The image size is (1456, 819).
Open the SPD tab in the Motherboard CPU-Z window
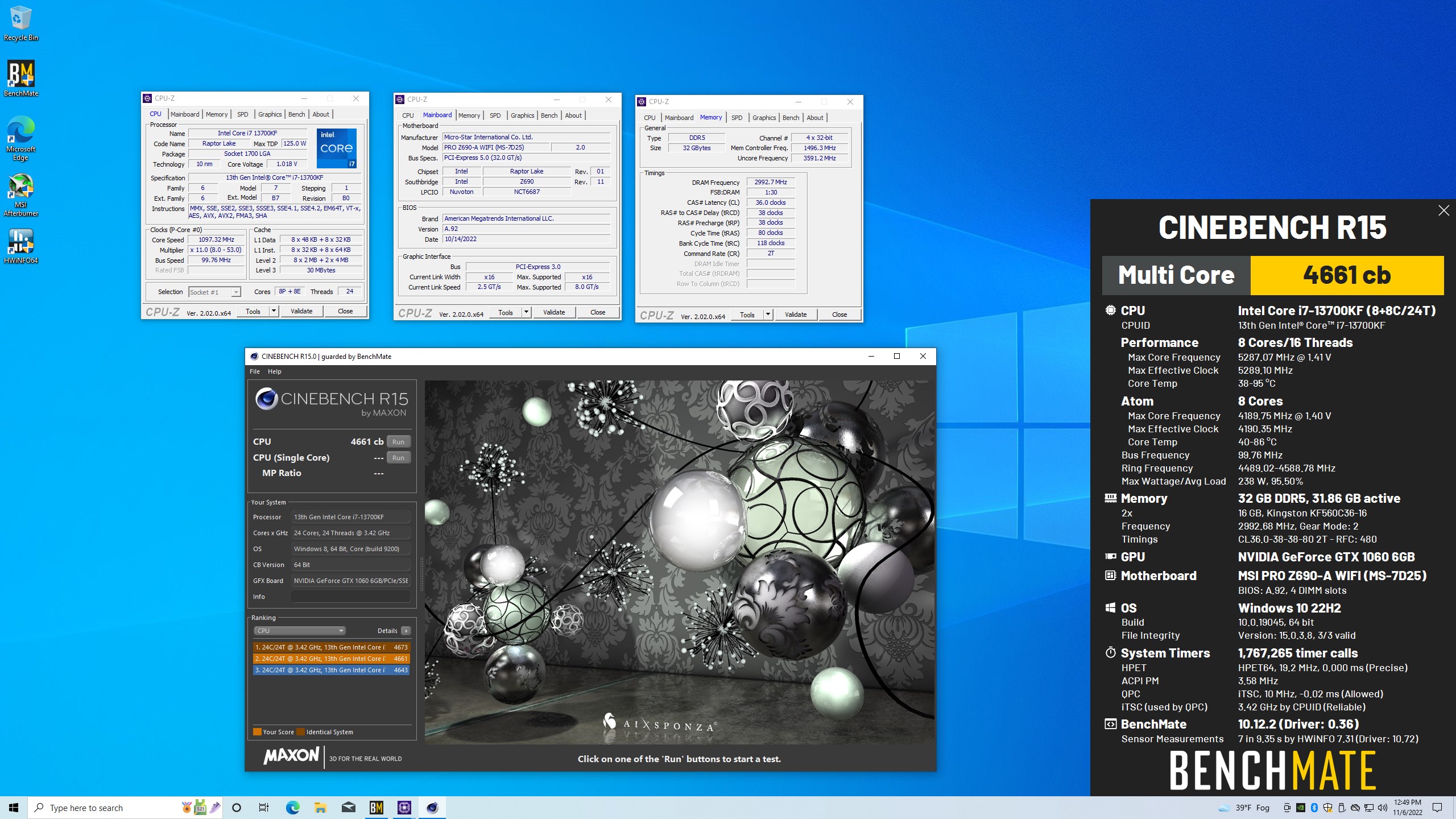pos(495,115)
